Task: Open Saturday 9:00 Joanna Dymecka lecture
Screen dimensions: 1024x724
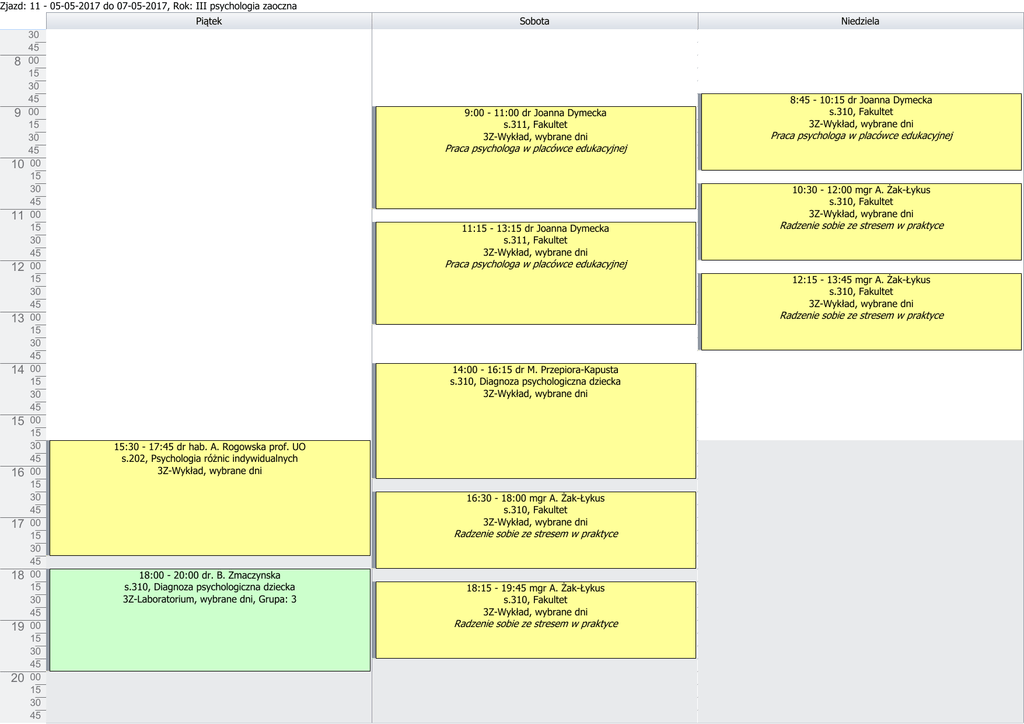Action: (535, 157)
